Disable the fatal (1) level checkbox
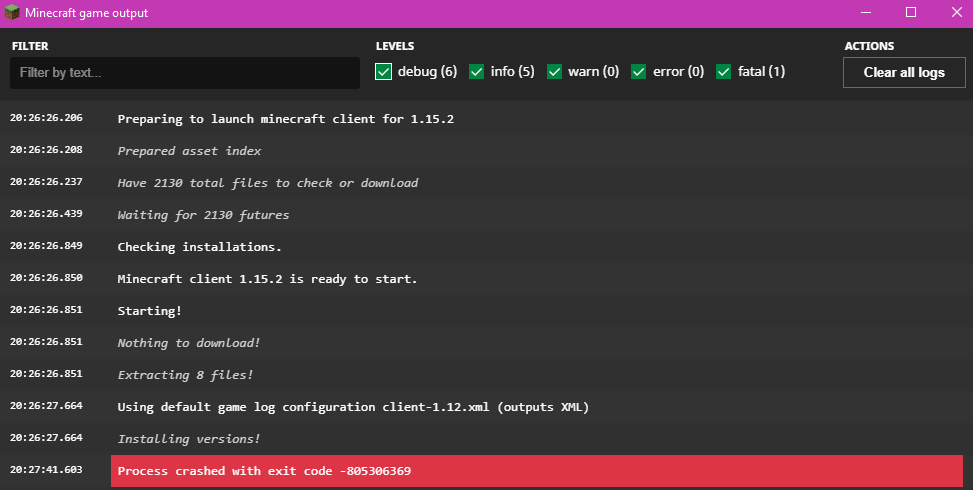973x490 pixels. pyautogui.click(x=724, y=72)
